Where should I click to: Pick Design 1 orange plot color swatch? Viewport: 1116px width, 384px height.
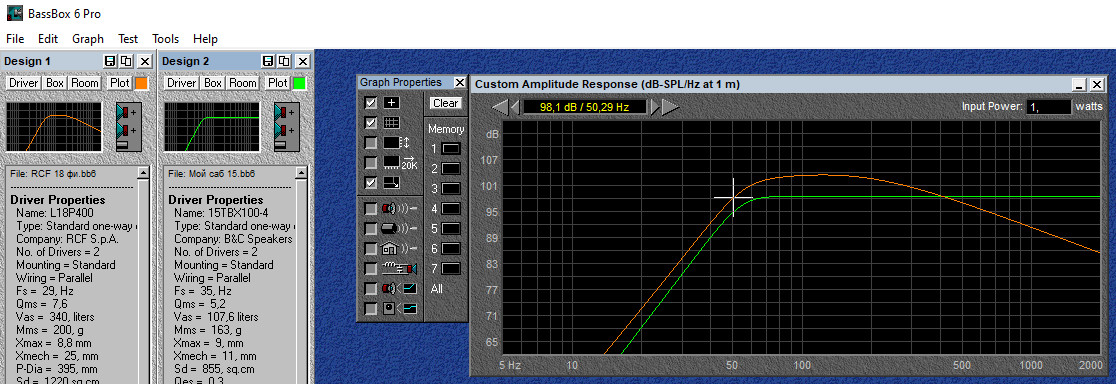click(142, 83)
